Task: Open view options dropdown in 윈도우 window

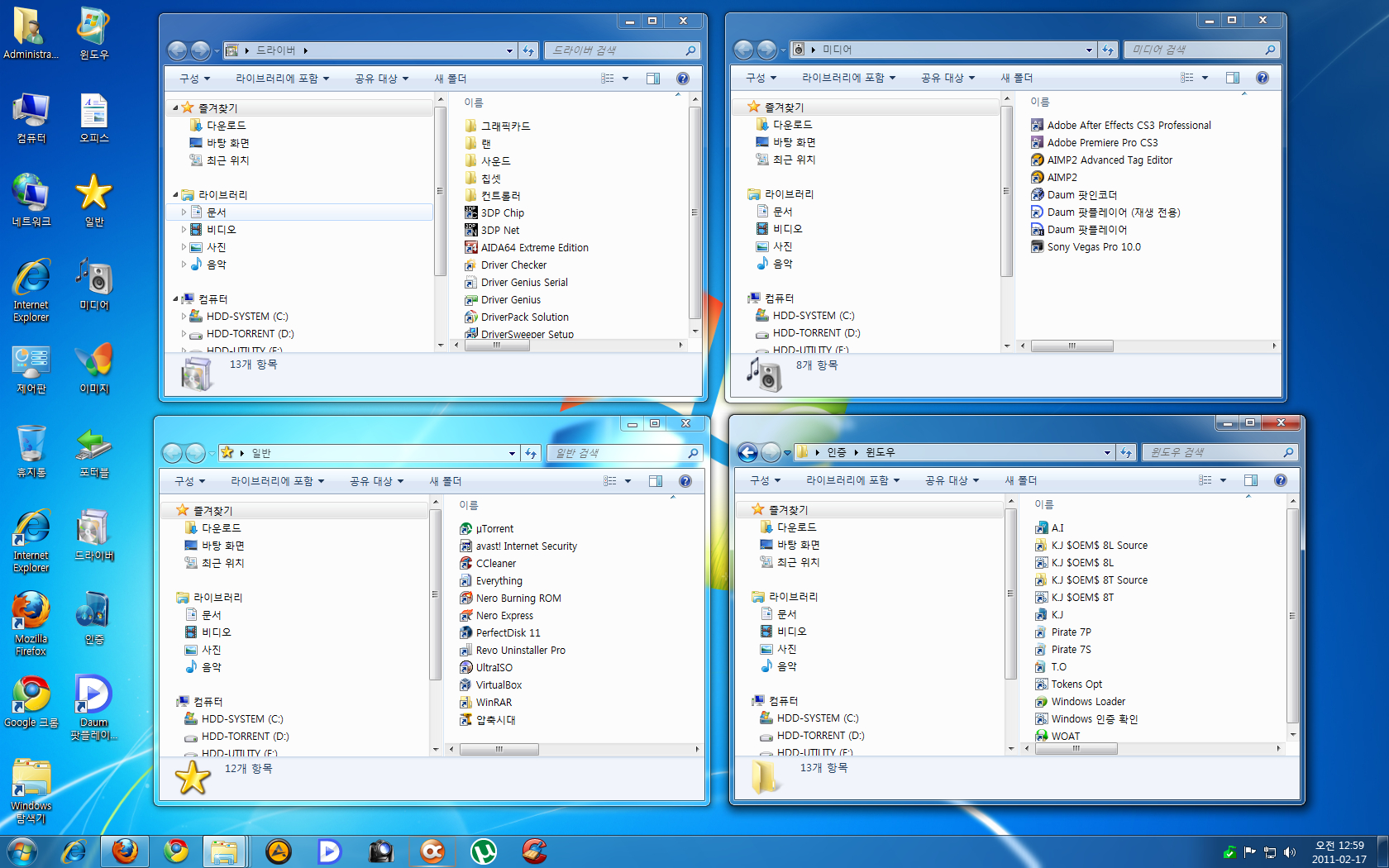Action: pyautogui.click(x=1223, y=480)
